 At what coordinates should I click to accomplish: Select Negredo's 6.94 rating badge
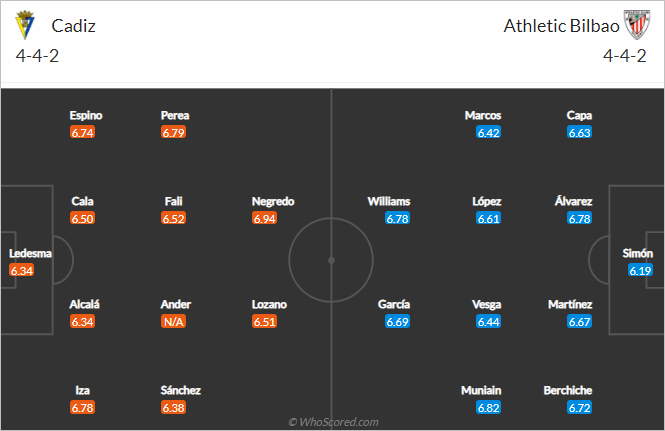[265, 218]
